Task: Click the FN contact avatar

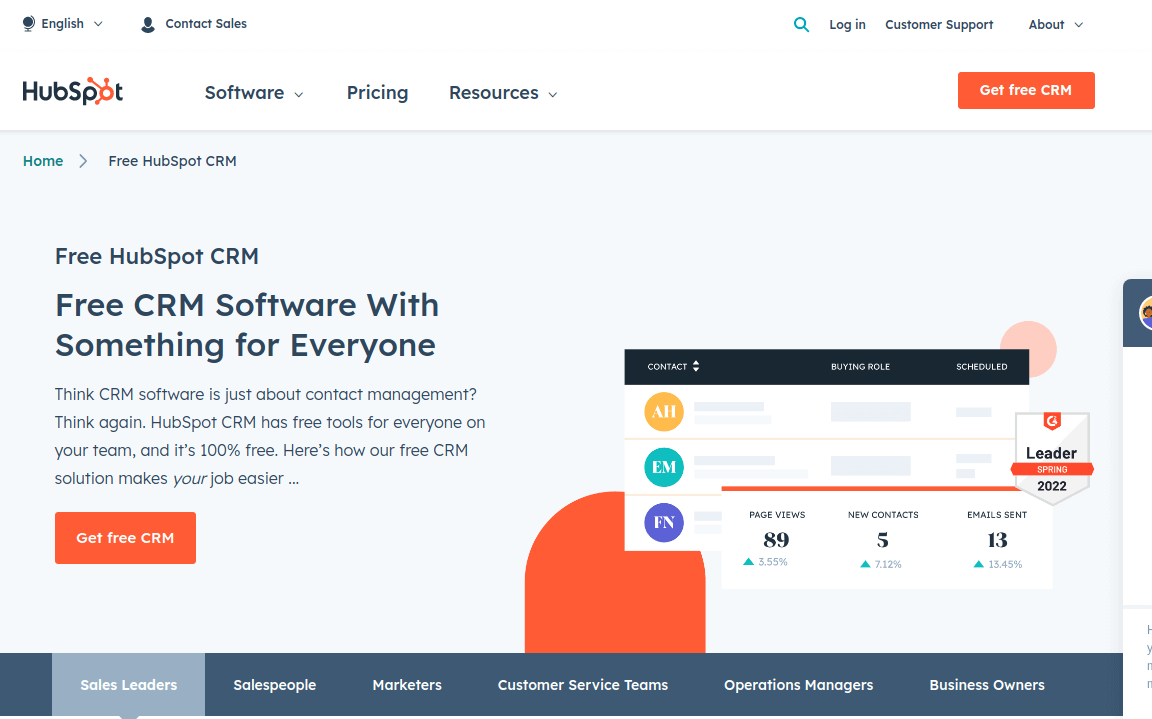Action: pos(664,522)
